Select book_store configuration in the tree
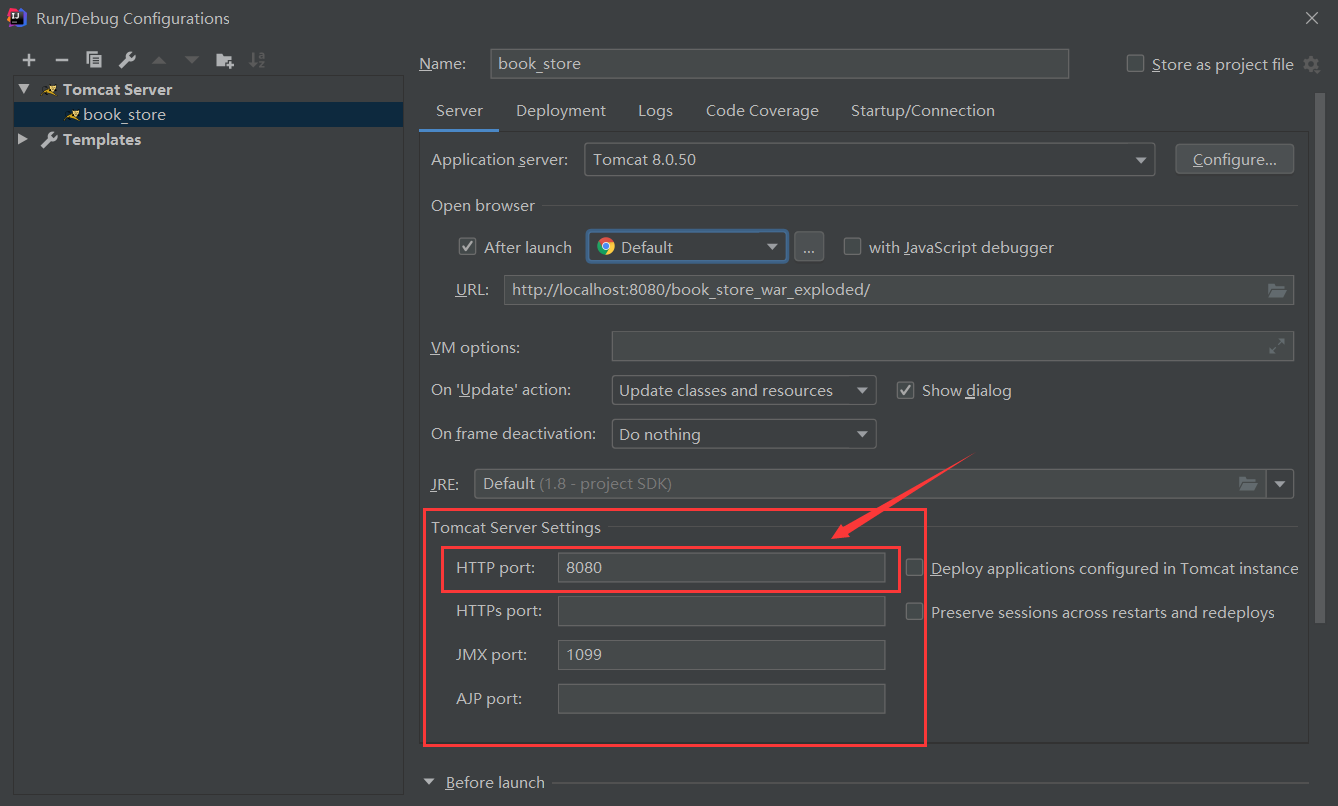The image size is (1338, 806). (x=208, y=114)
